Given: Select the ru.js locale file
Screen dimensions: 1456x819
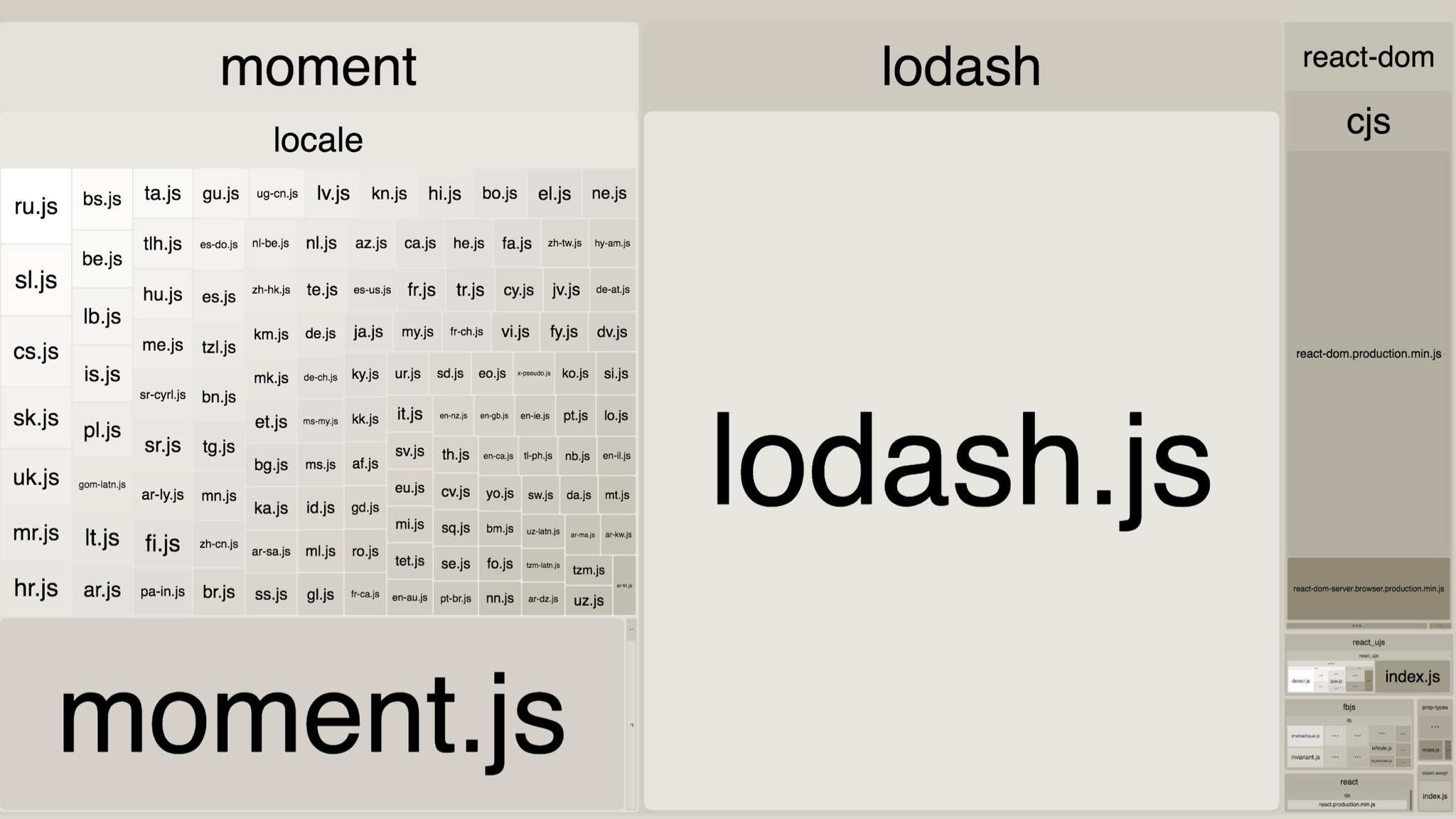Looking at the screenshot, I should click(35, 205).
